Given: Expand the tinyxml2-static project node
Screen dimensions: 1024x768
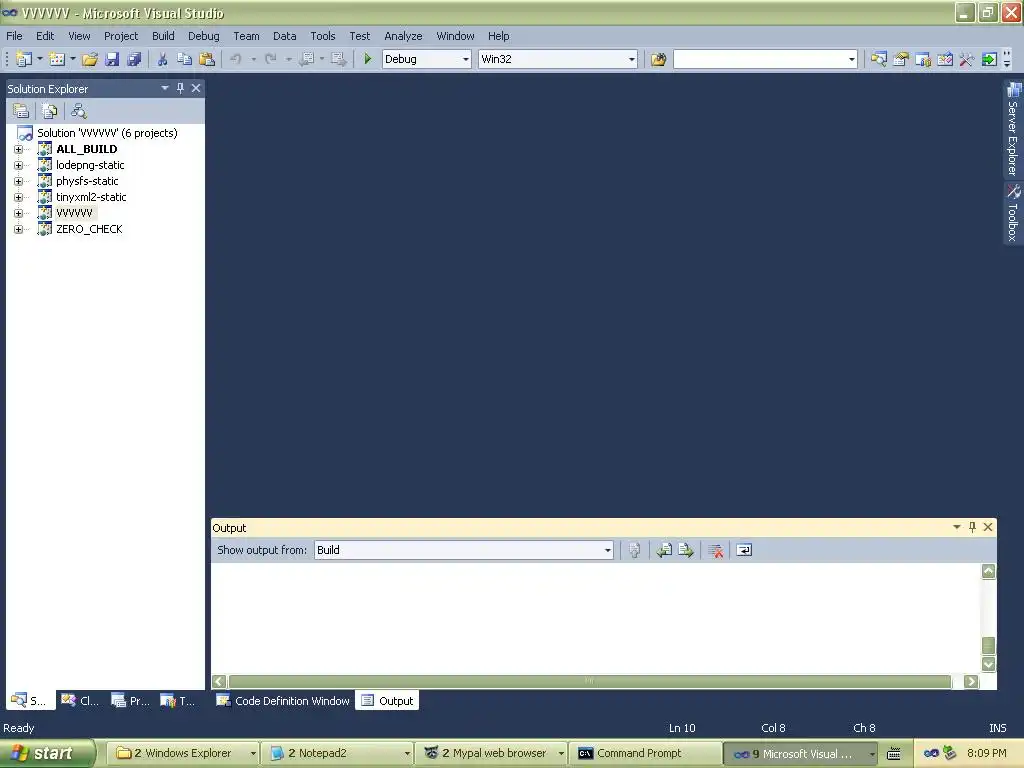Looking at the screenshot, I should pyautogui.click(x=18, y=197).
